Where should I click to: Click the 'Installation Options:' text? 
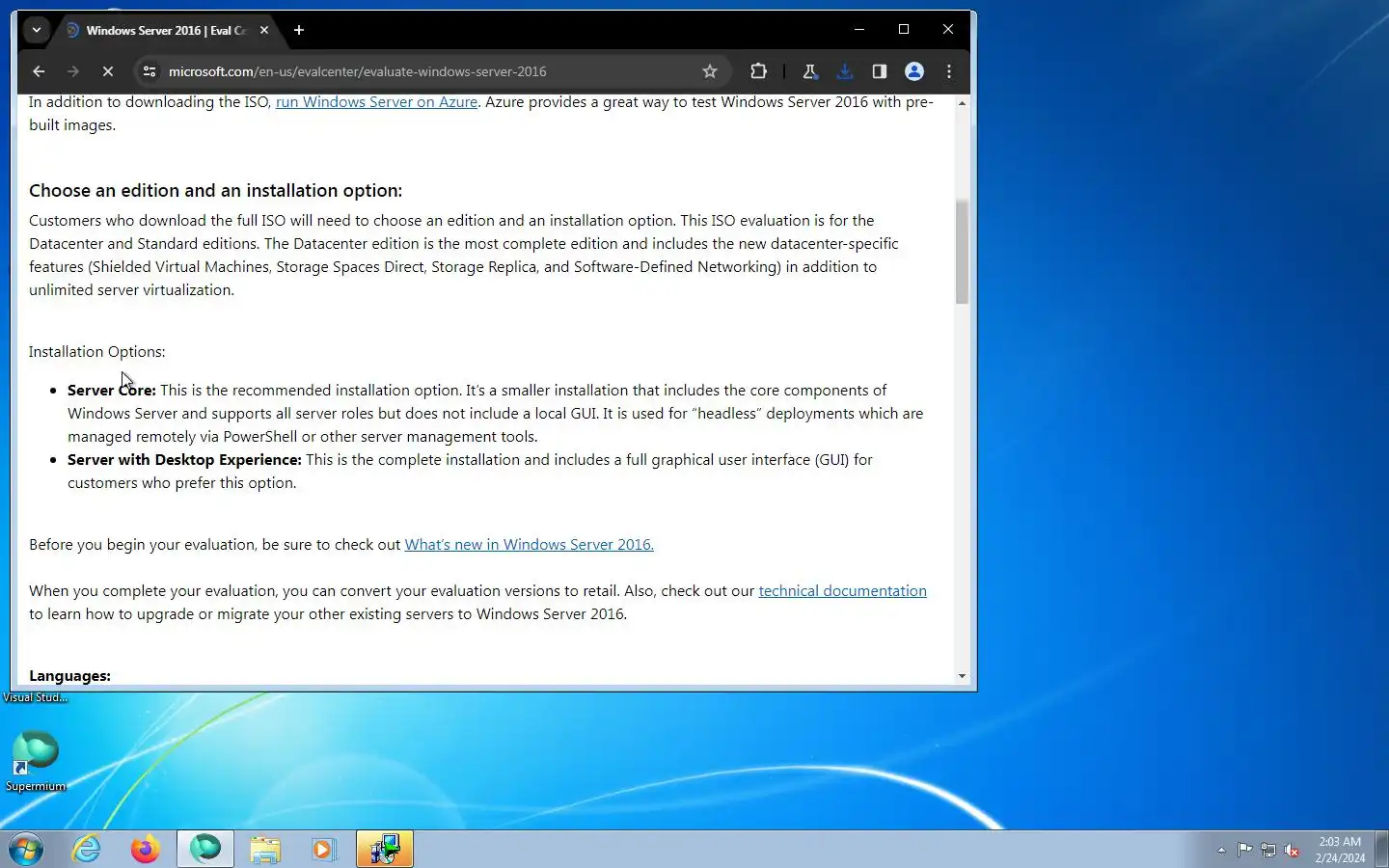click(x=96, y=352)
